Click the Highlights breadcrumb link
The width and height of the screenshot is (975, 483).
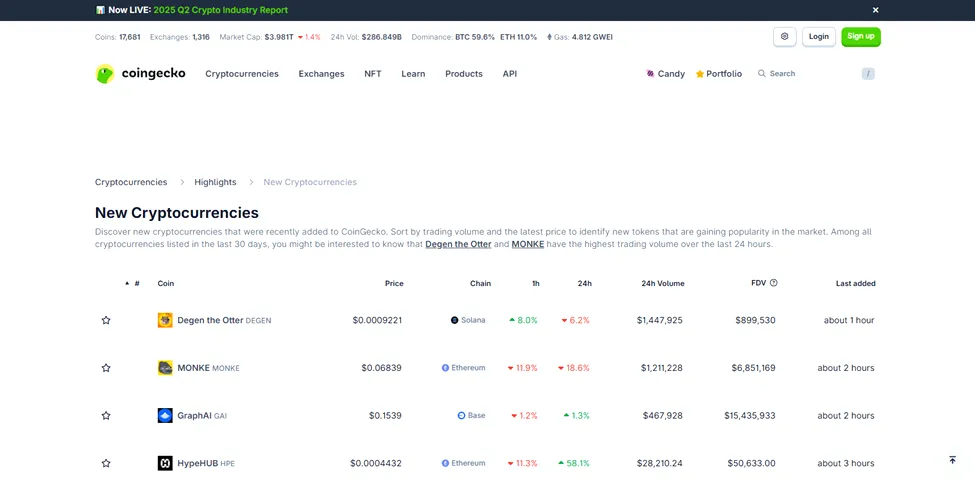215,182
